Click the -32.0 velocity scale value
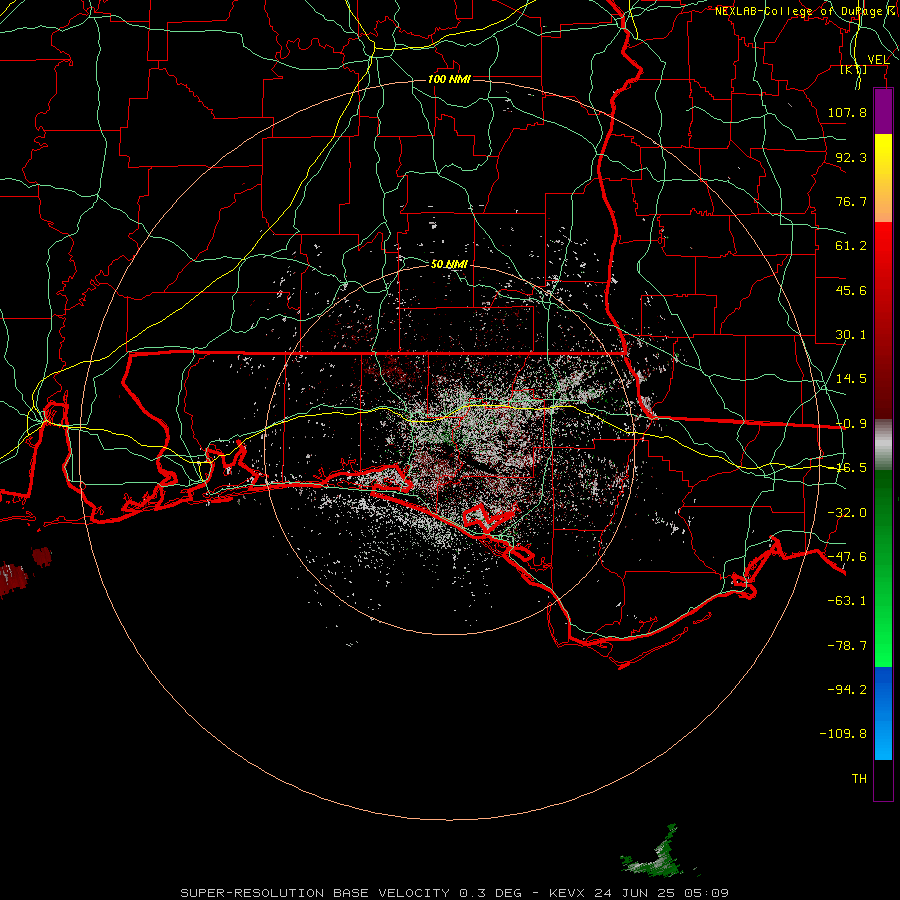Viewport: 900px width, 900px height. (x=847, y=513)
